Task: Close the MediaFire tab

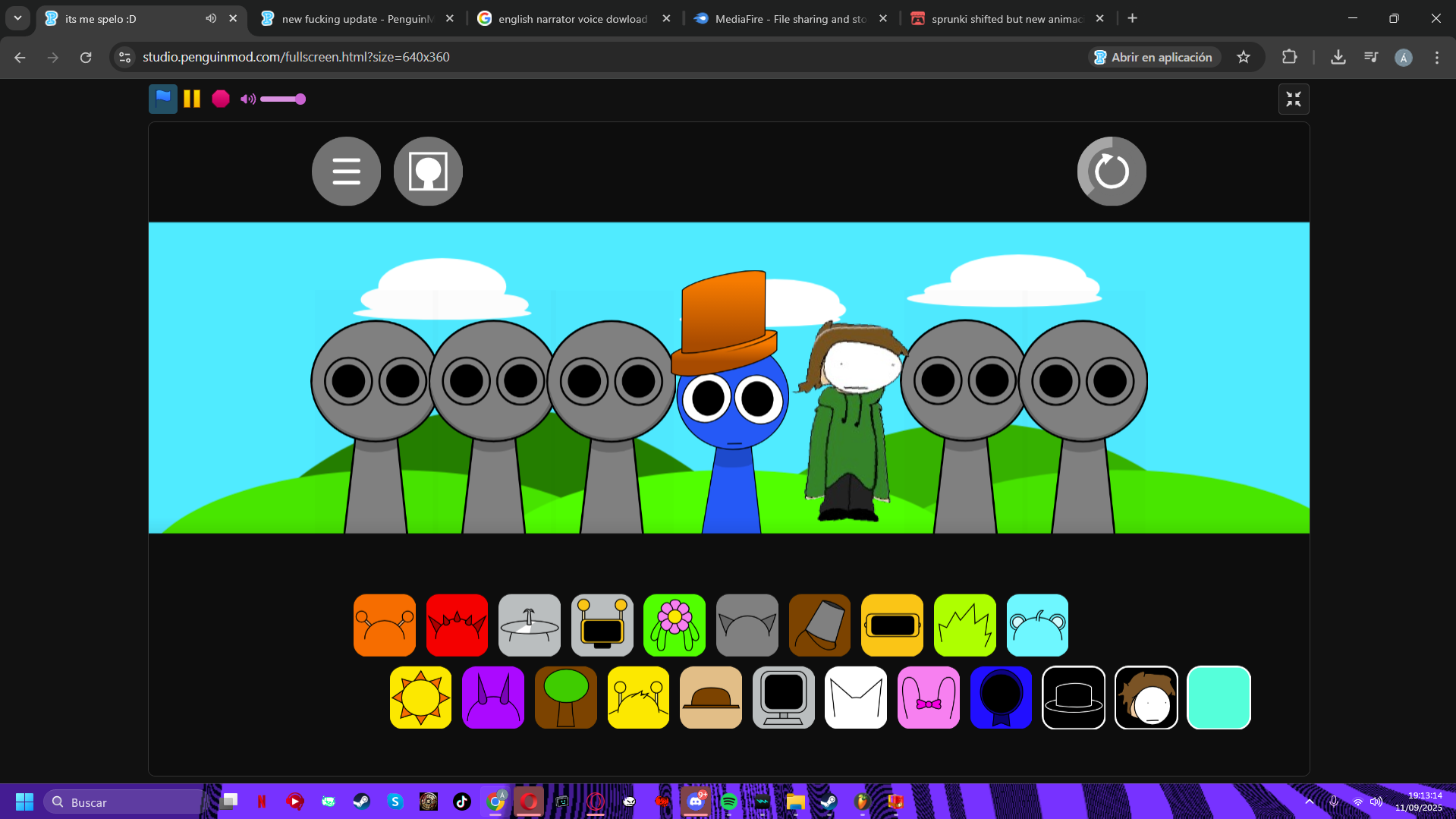Action: [883, 18]
